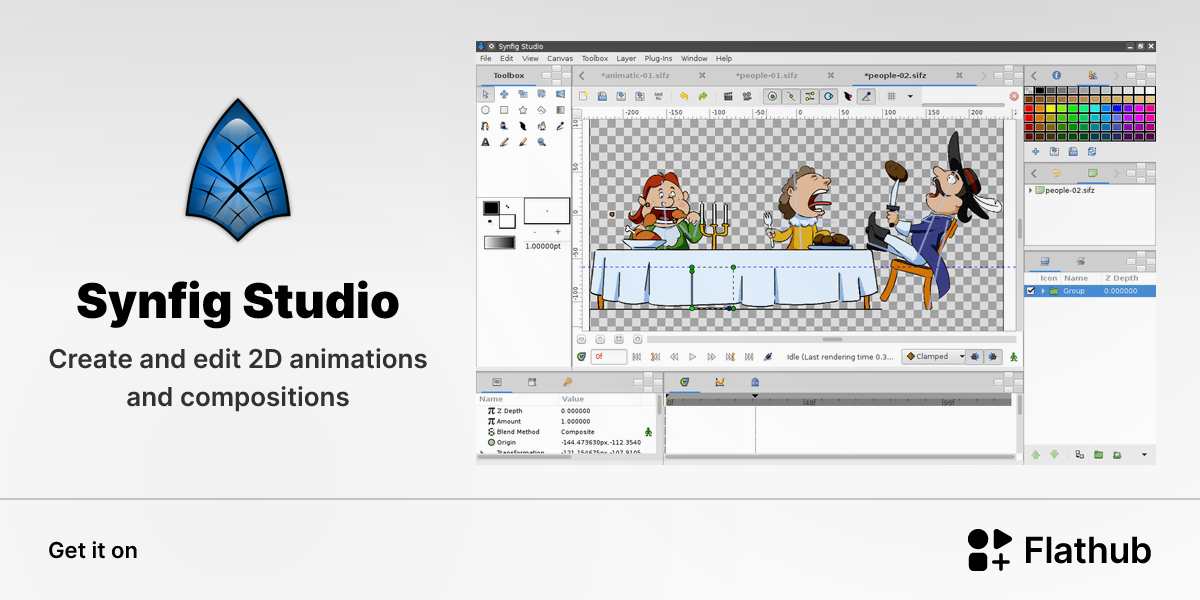Screen dimensions: 1200x600
Task: Click the Save All icon
Action: click(659, 96)
